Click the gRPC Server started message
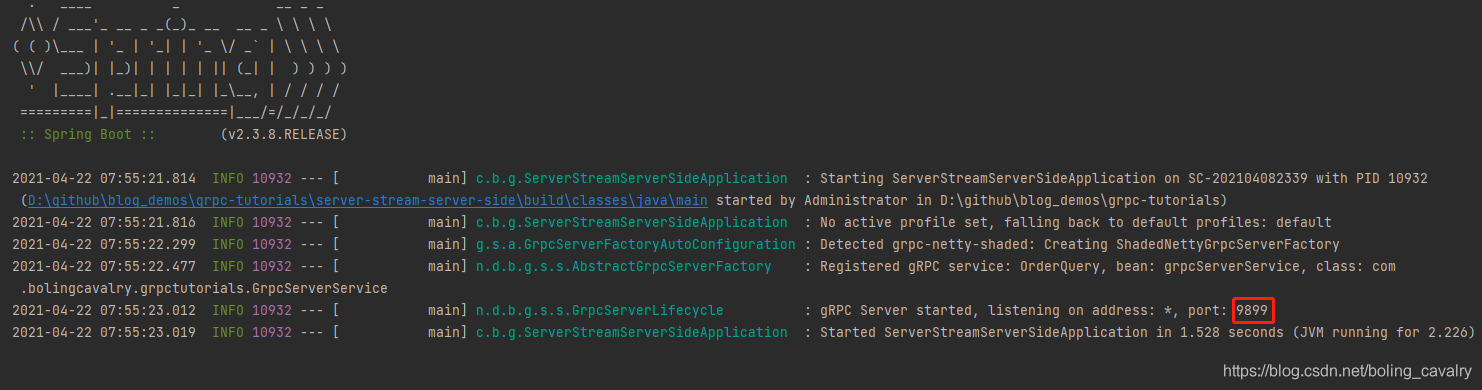Viewport: 1482px width, 390px height. (x=1017, y=310)
